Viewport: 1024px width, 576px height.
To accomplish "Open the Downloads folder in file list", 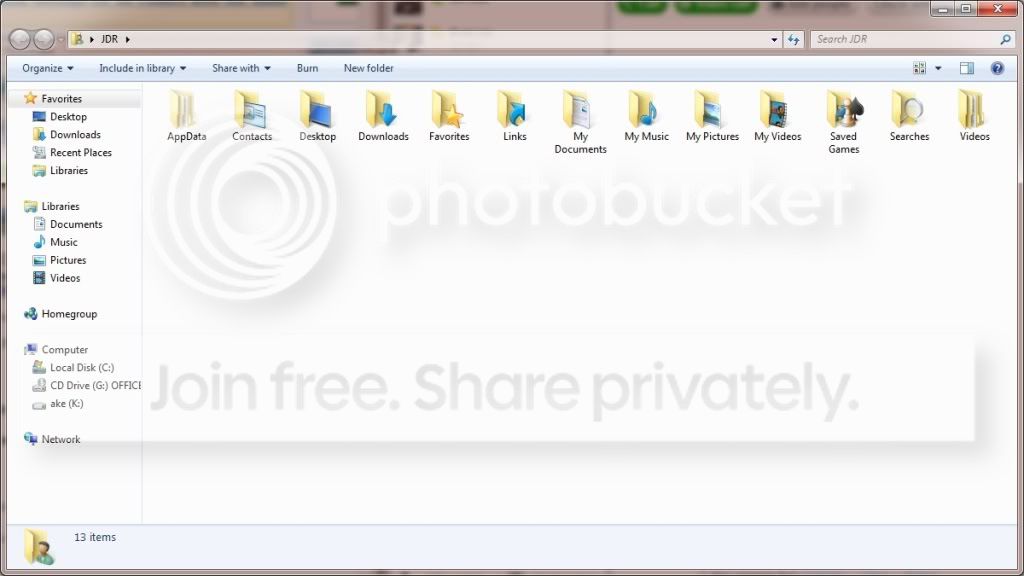I will pyautogui.click(x=383, y=116).
